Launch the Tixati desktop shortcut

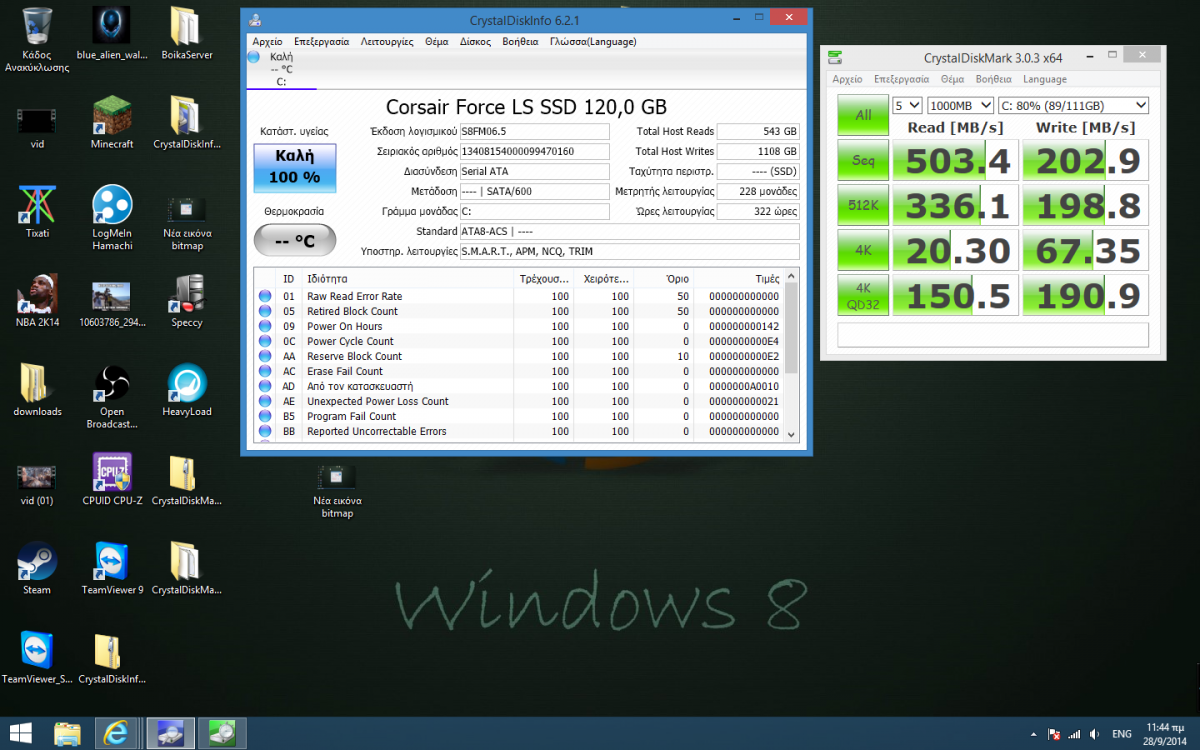coord(37,211)
